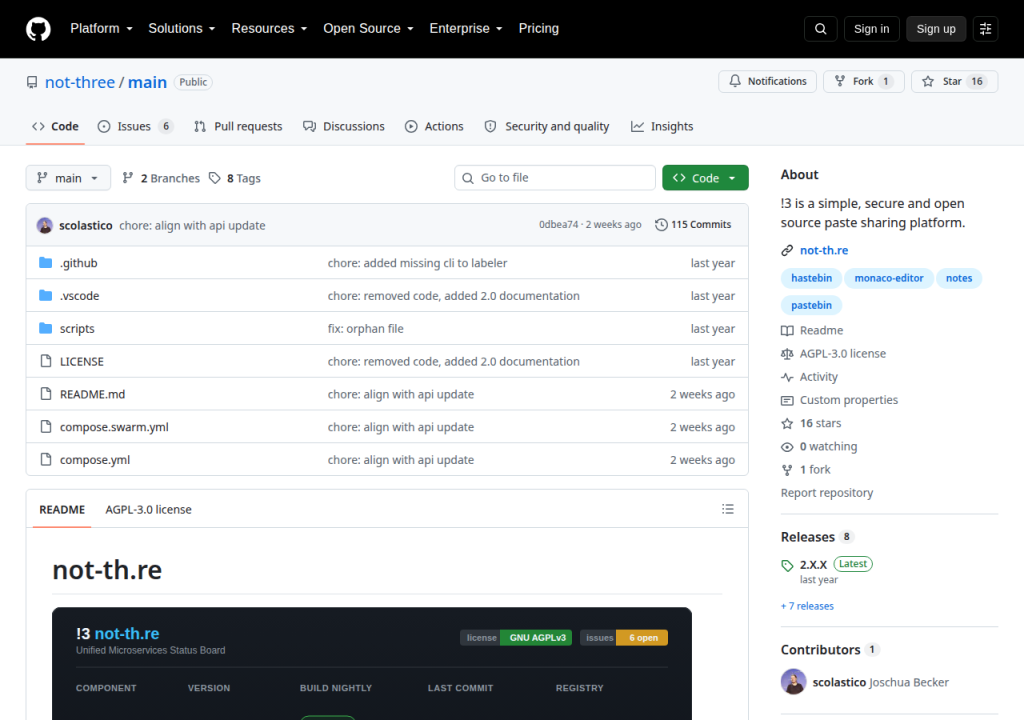Viewport: 1024px width, 720px height.
Task: Click the GNU AGPLv3 license badge
Action: click(517, 638)
